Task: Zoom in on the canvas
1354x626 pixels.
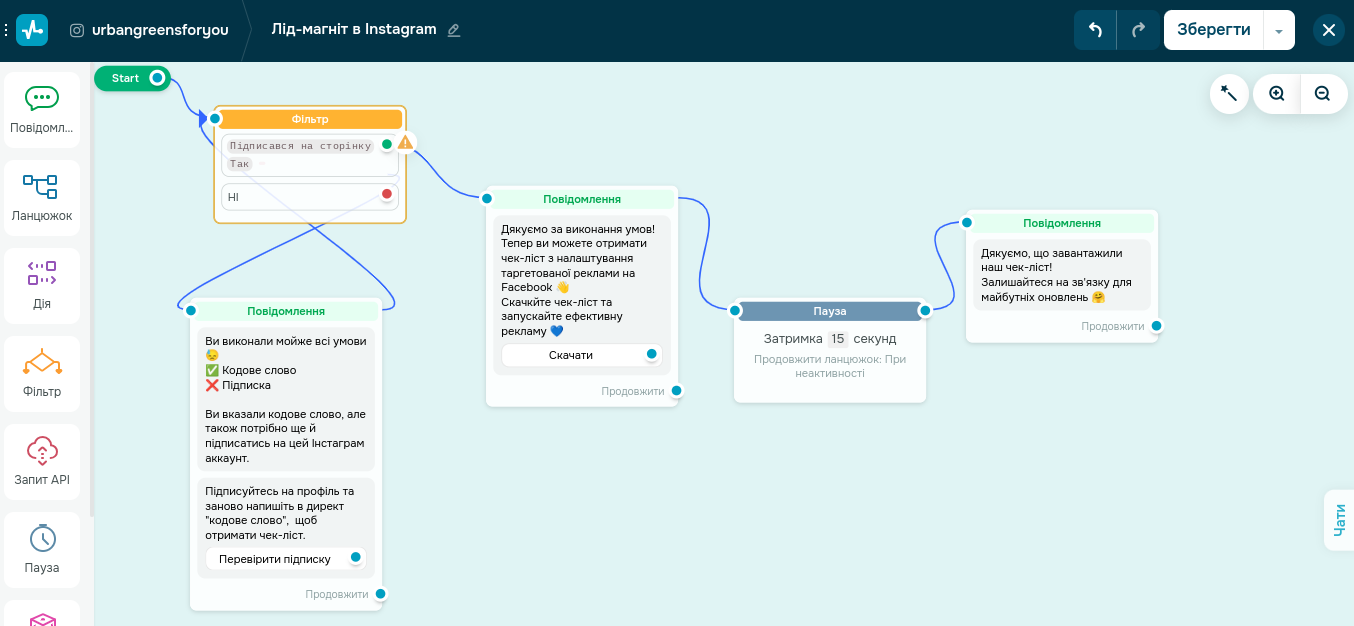Action: [x=1276, y=93]
